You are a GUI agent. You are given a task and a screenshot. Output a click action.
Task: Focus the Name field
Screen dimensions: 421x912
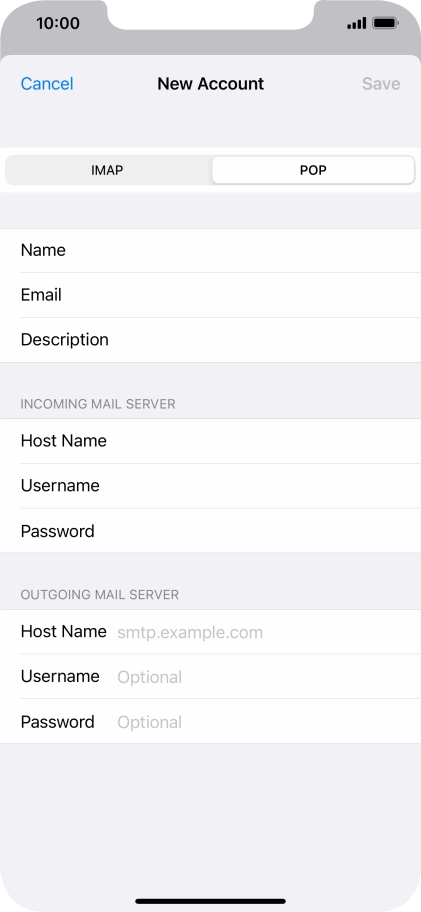(210, 250)
